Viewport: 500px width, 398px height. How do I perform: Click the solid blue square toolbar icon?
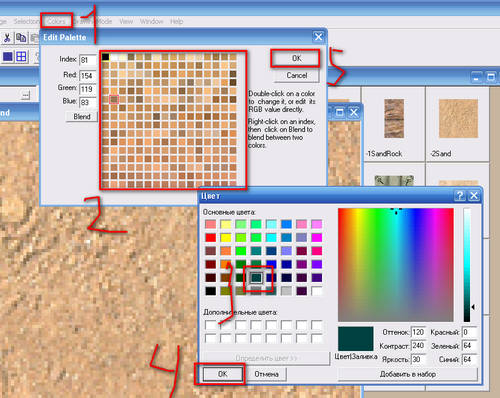[x=8, y=57]
